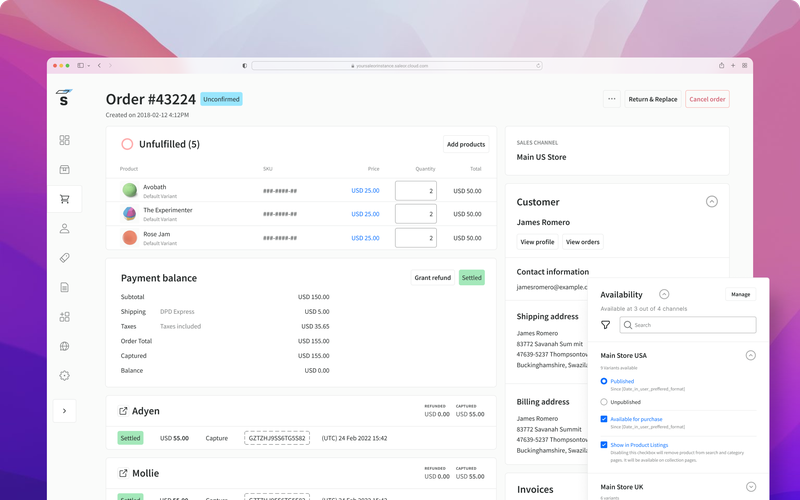This screenshot has width=800, height=500.
Task: Click the Cancel order button
Action: 707,99
